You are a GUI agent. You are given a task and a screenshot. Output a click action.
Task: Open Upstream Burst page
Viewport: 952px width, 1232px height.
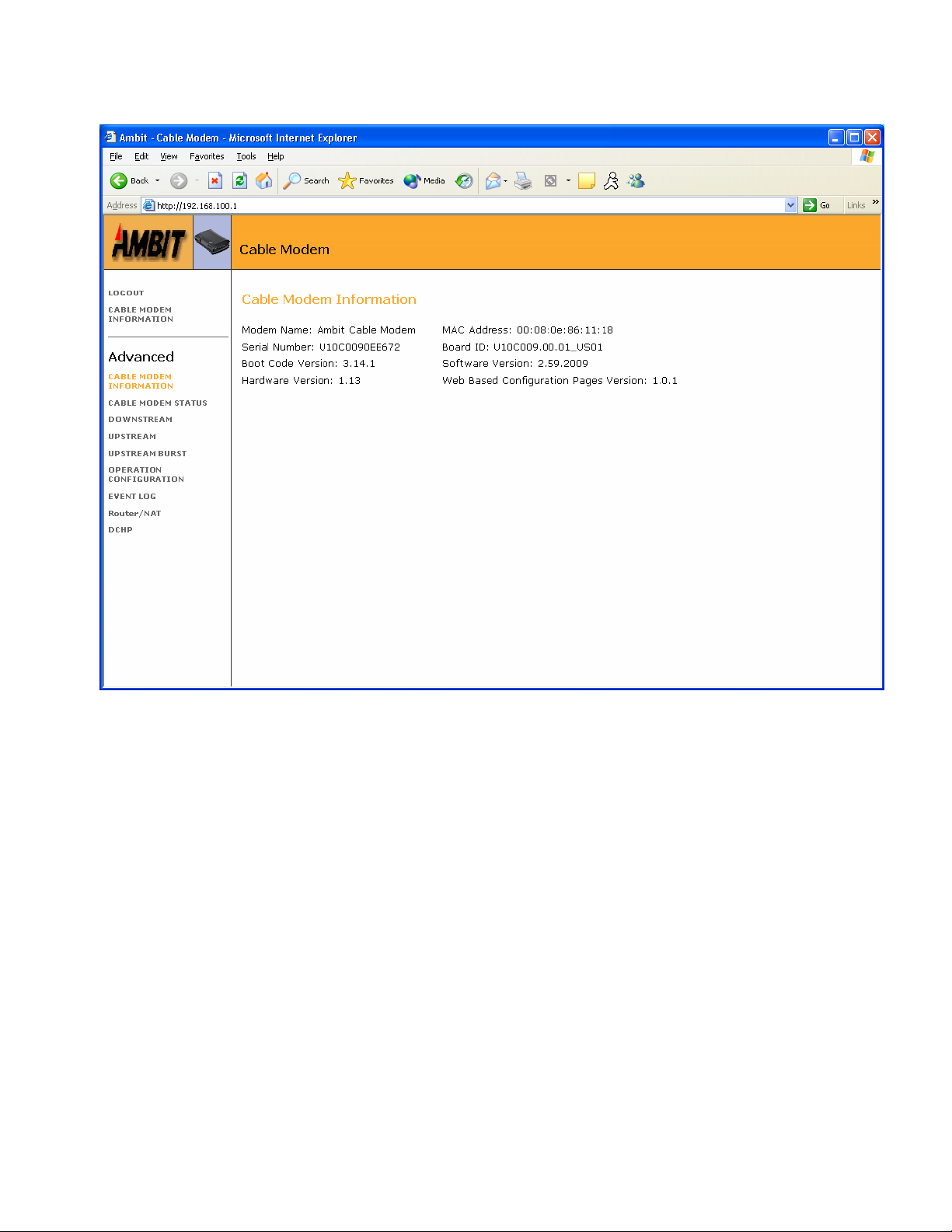coord(148,453)
